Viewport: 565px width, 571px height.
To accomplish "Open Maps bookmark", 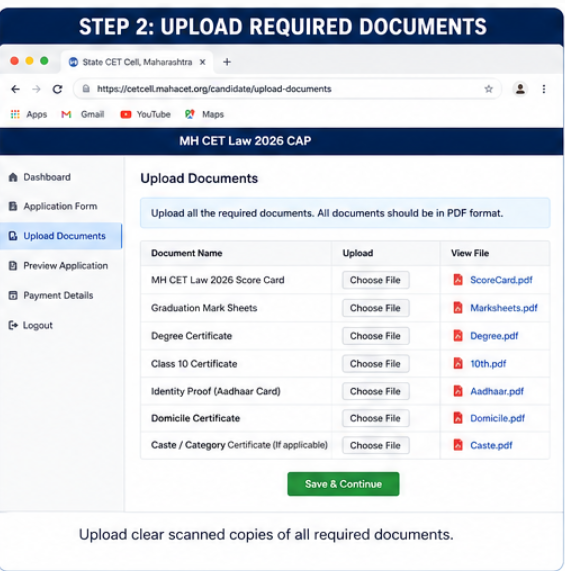I will pyautogui.click(x=204, y=114).
